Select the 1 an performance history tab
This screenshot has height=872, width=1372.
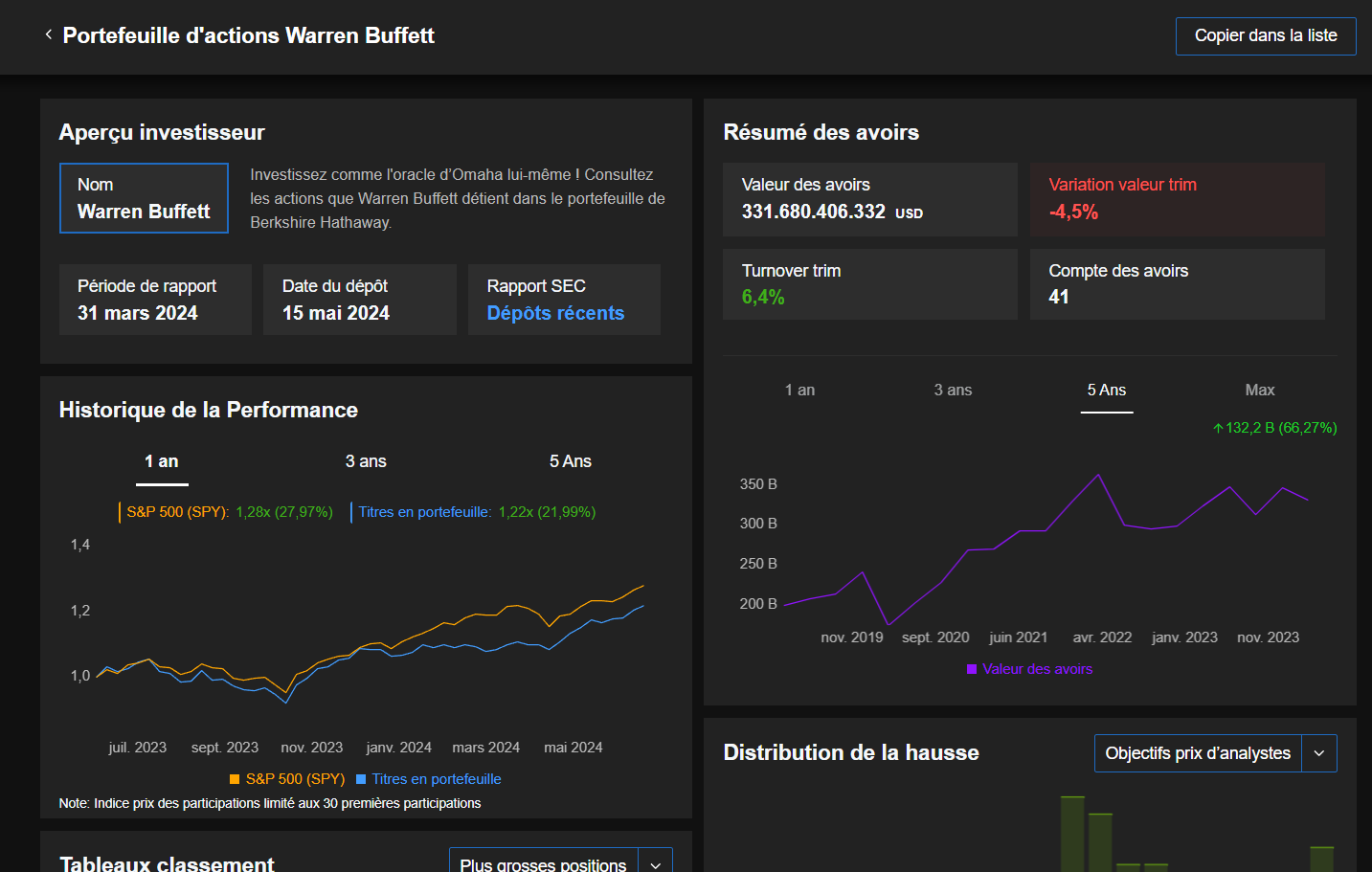(x=162, y=461)
